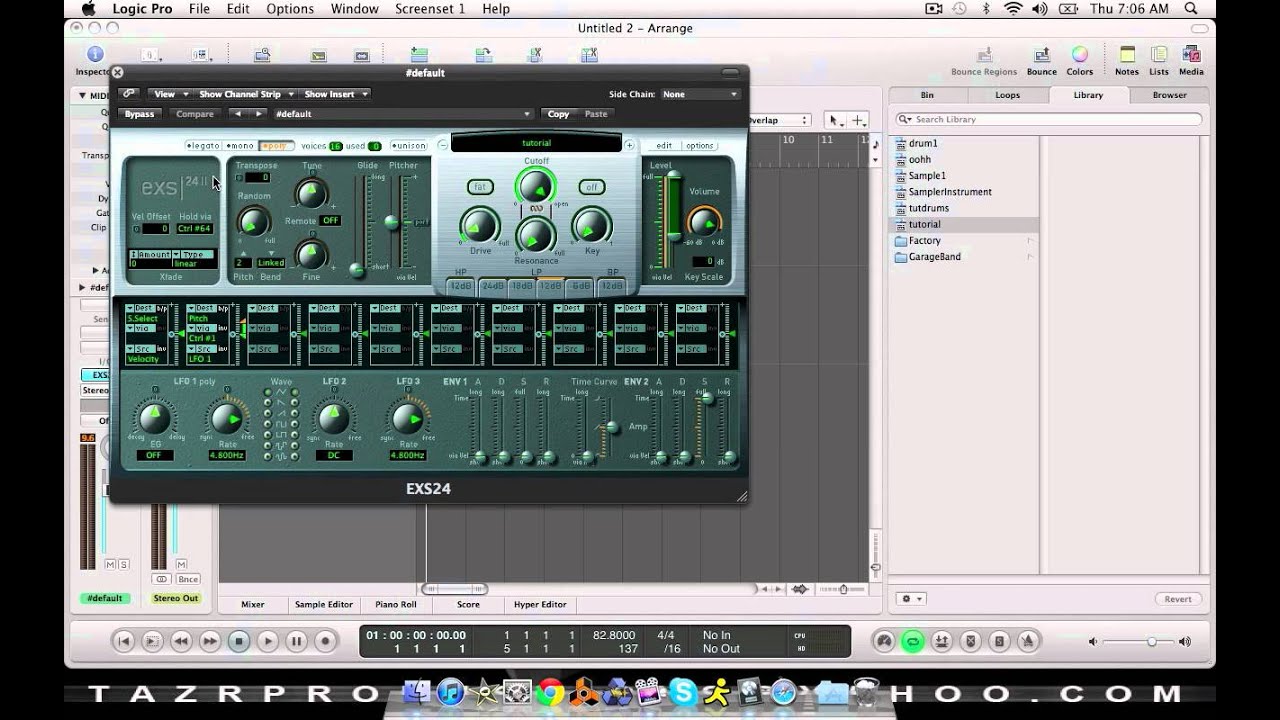Click the EXS24 options button
This screenshot has height=720, width=1280.
click(699, 146)
